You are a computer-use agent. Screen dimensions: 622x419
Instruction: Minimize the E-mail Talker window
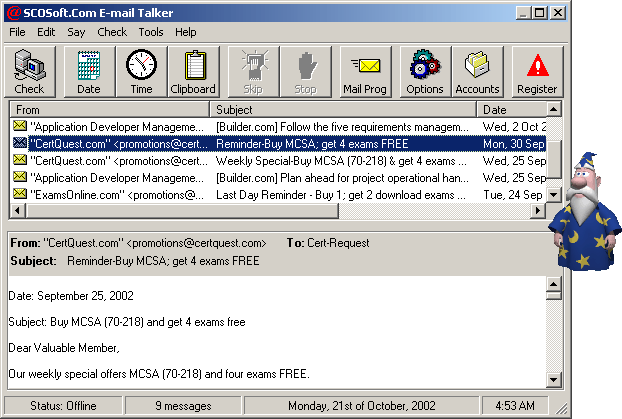[x=523, y=13]
